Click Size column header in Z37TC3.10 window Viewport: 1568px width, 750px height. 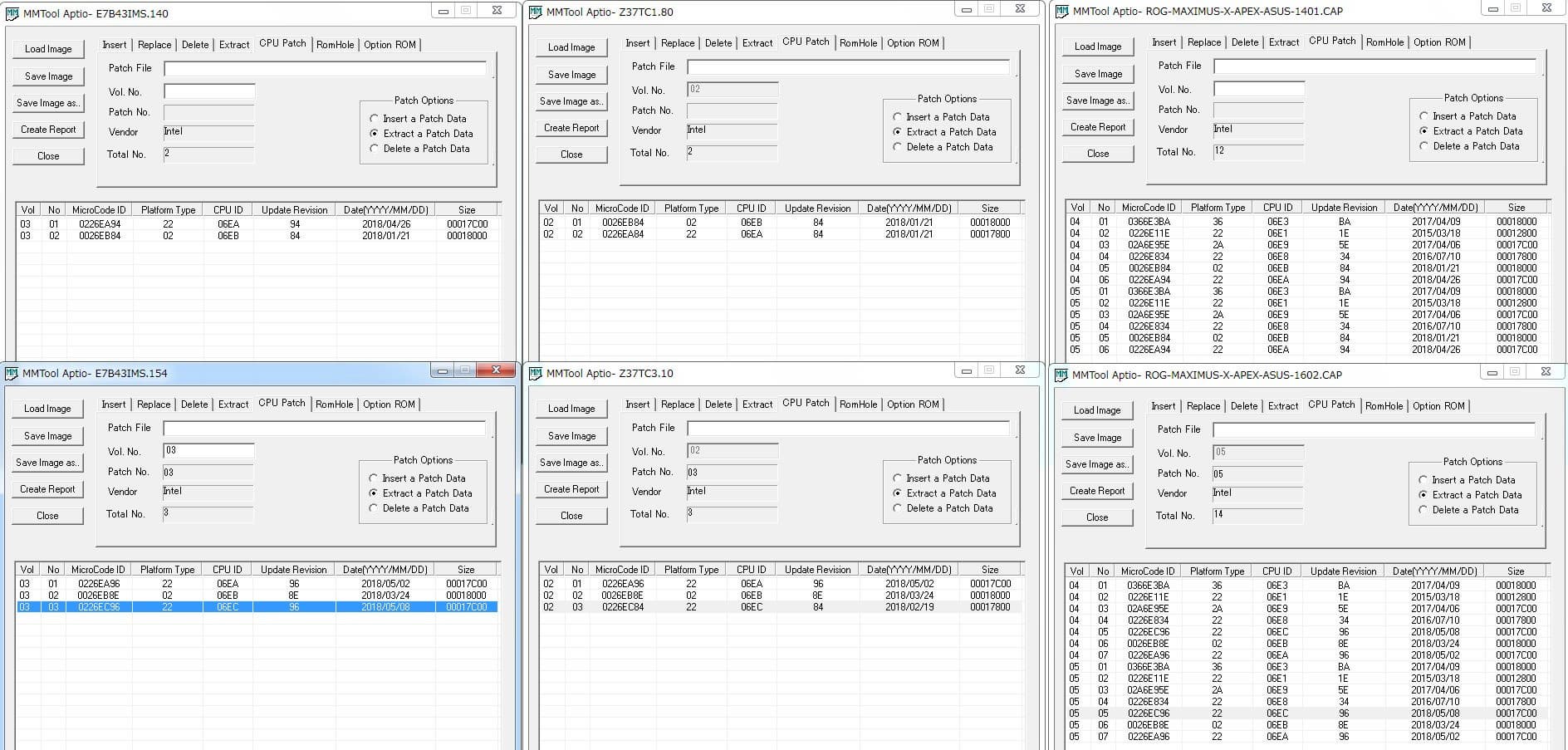(x=990, y=570)
